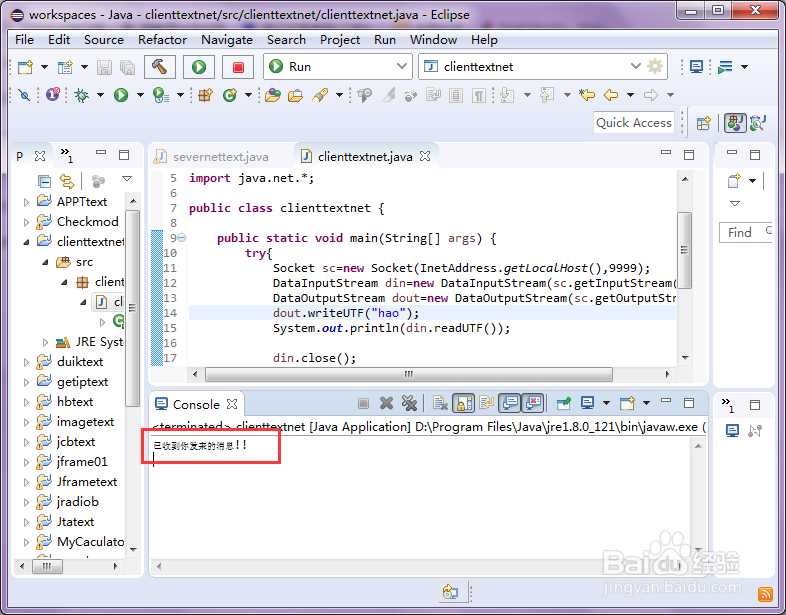Click the editor vertical scrollbar thumb
786x615 pixels.
tap(684, 250)
